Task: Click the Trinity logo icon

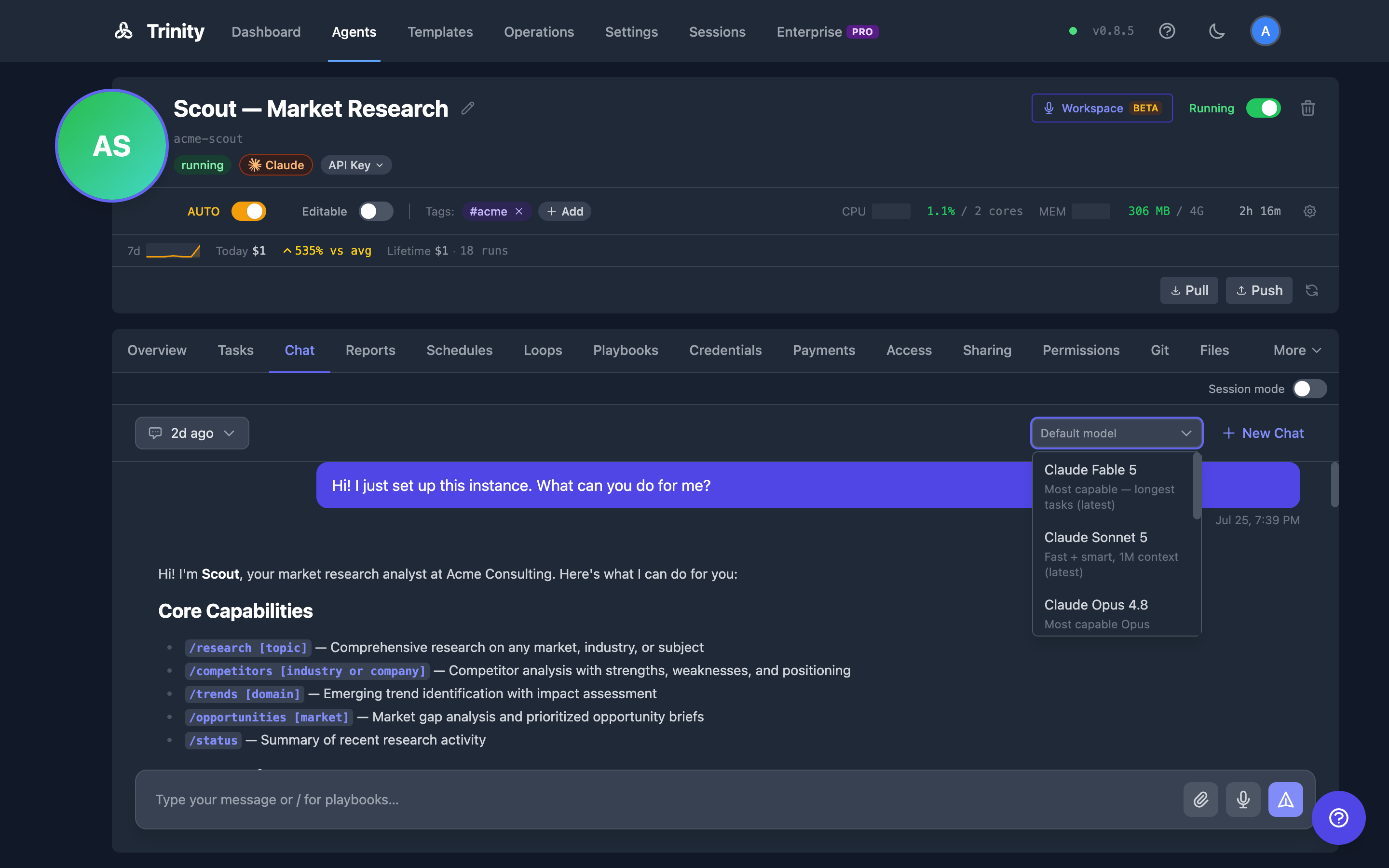Action: coord(123,31)
